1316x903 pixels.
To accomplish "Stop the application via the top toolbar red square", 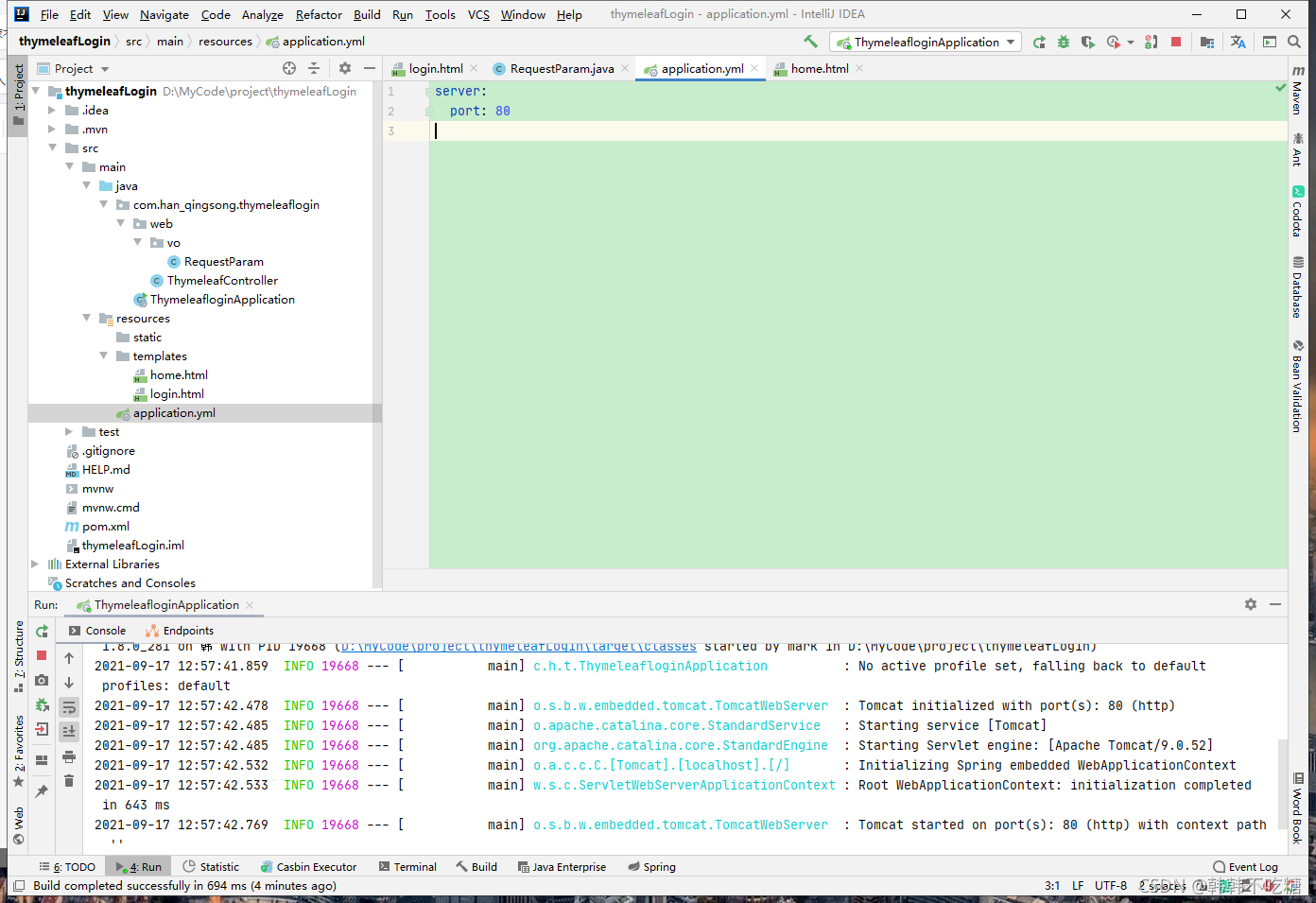I will tap(1176, 42).
